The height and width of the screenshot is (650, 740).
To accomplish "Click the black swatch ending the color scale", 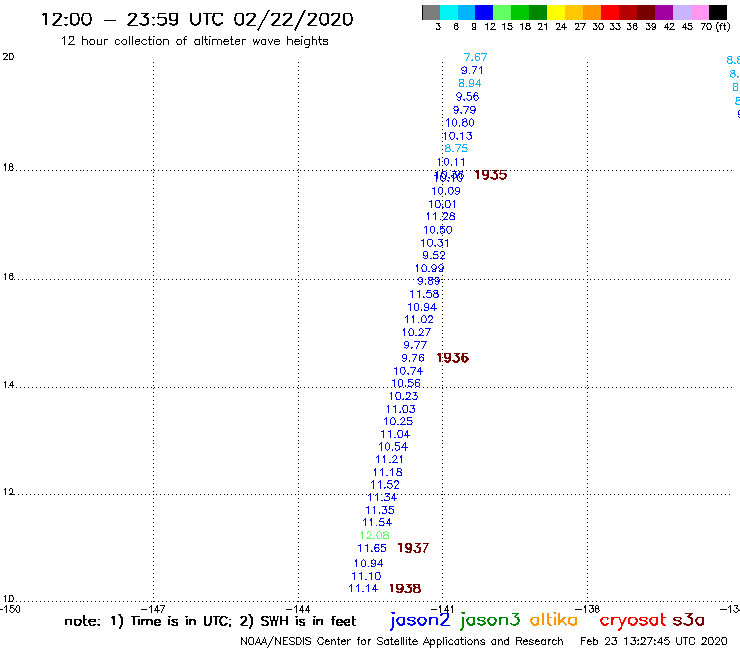I will point(718,12).
